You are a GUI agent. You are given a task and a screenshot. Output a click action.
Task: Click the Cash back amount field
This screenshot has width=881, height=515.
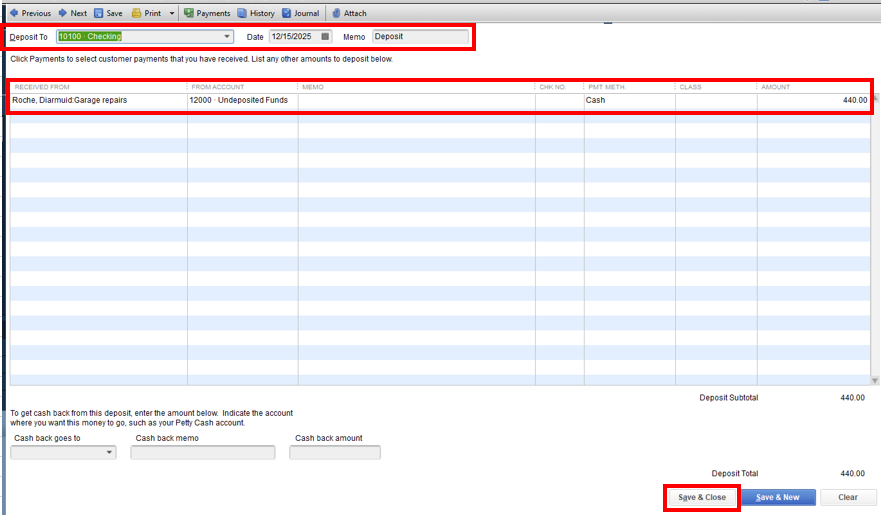point(335,453)
